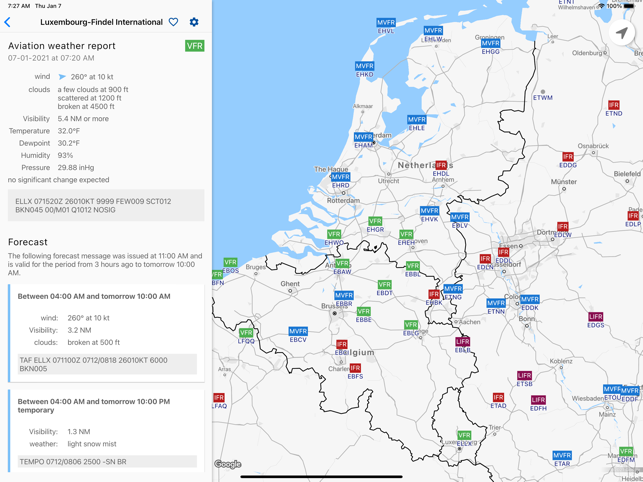Choose the EHLE MVFR marker
Viewport: 643px width, 482px height.
417,119
